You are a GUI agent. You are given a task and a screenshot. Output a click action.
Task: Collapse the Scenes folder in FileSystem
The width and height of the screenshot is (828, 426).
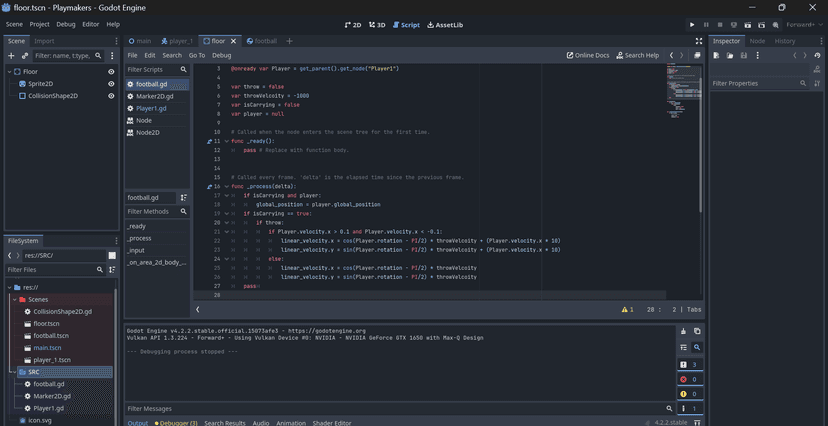pyautogui.click(x=14, y=299)
